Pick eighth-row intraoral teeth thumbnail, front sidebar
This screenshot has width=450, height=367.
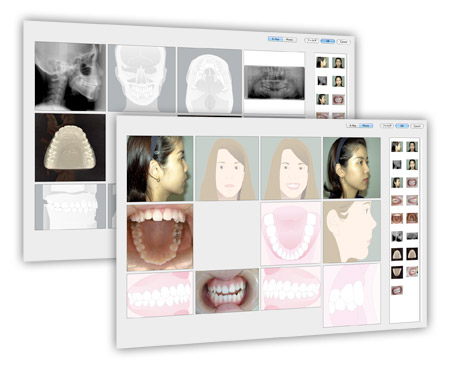pos(412,272)
